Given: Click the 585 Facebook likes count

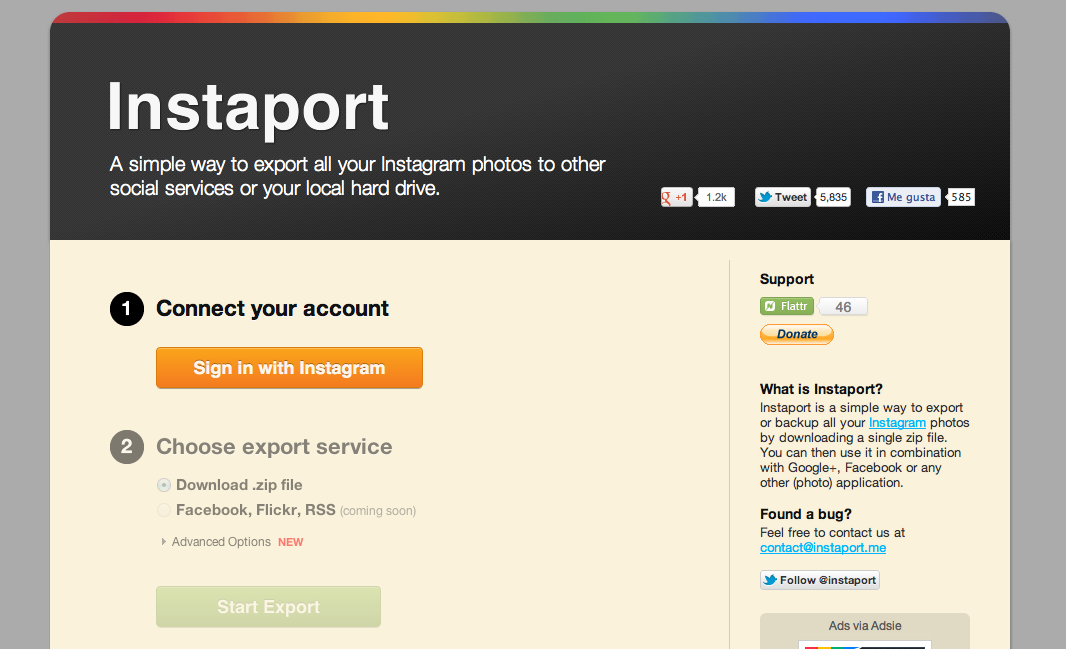Looking at the screenshot, I should coord(961,197).
